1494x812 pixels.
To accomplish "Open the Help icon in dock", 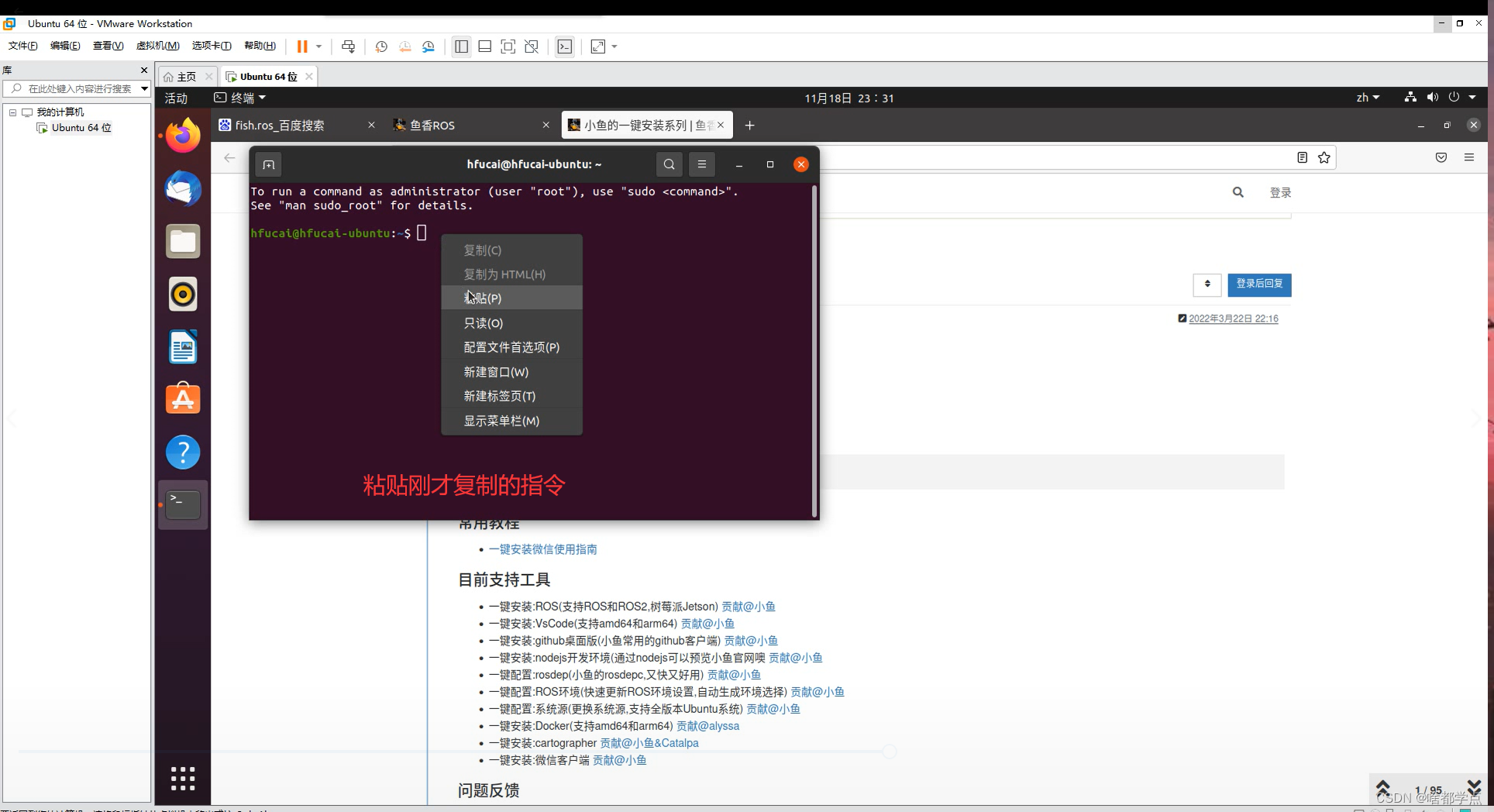I will (x=183, y=452).
